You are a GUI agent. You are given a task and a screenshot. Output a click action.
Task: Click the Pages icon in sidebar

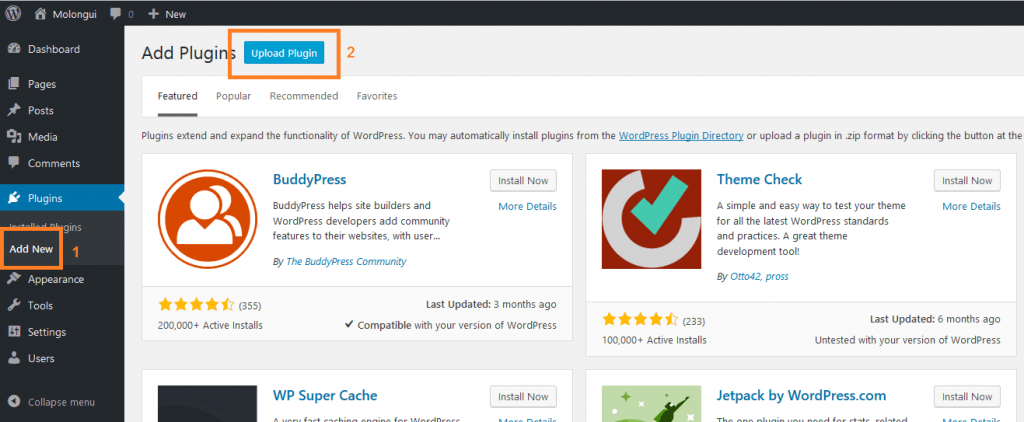point(14,84)
